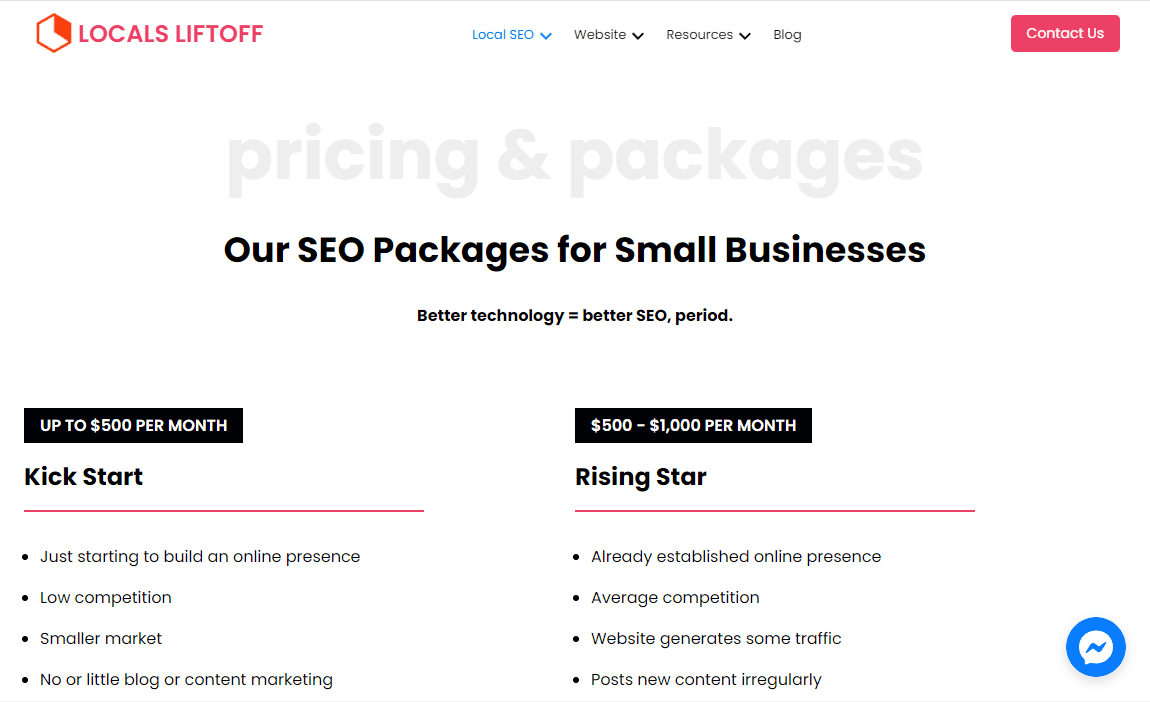The height and width of the screenshot is (702, 1150).
Task: Expand the Local SEO dropdown chevron
Action: coord(546,36)
